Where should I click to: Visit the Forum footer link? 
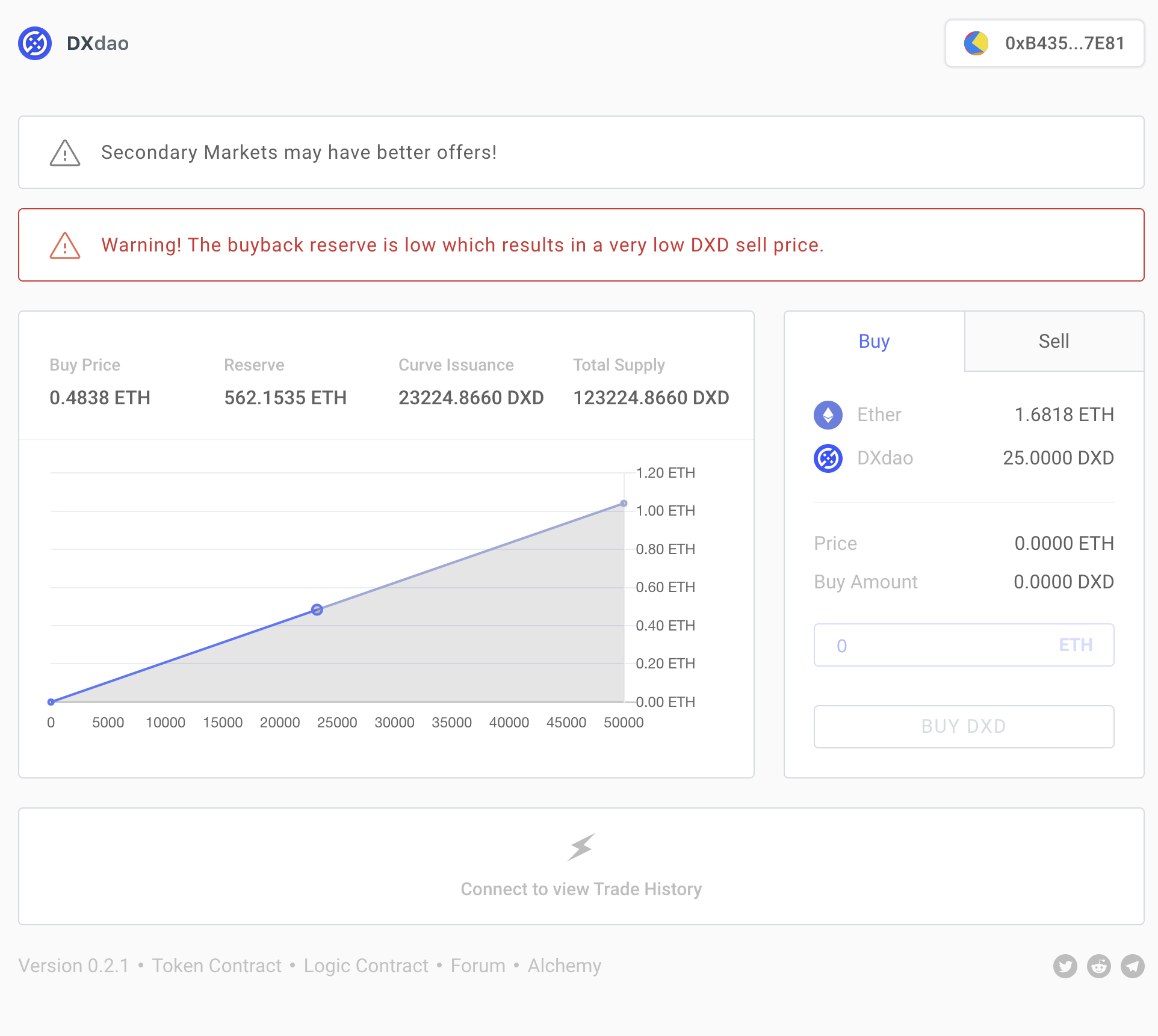(478, 966)
